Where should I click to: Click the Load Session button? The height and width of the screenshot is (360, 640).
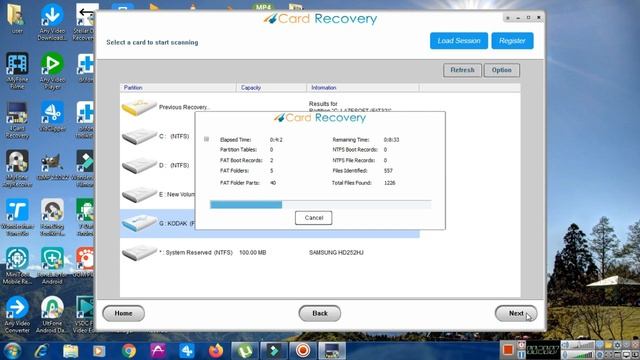459,41
